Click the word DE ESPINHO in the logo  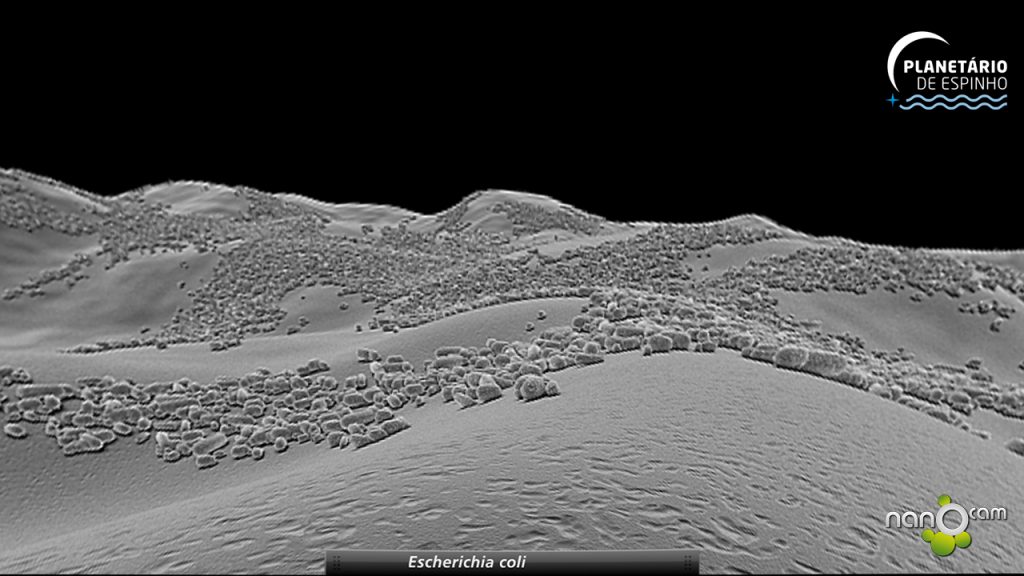960,83
